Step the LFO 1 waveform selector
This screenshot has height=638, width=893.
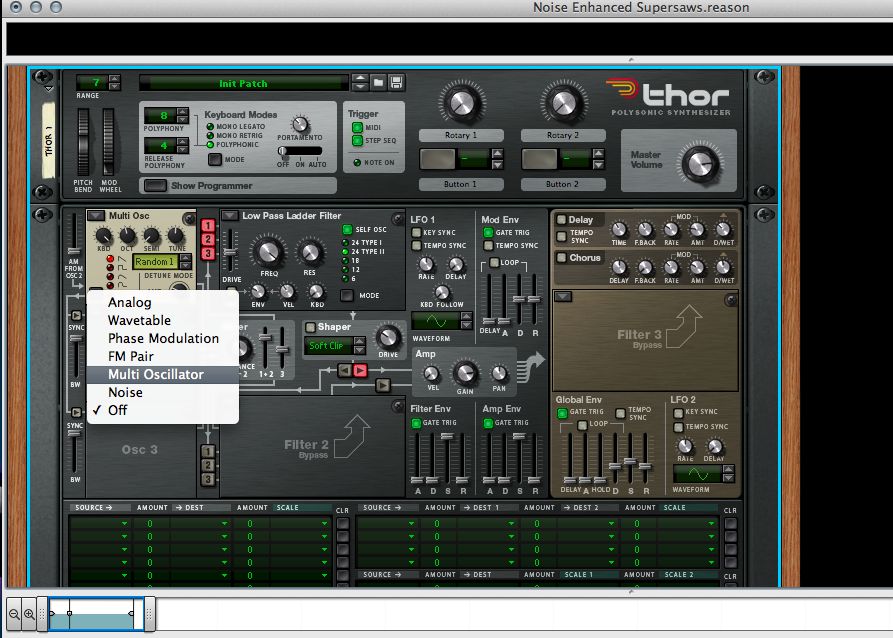point(466,321)
